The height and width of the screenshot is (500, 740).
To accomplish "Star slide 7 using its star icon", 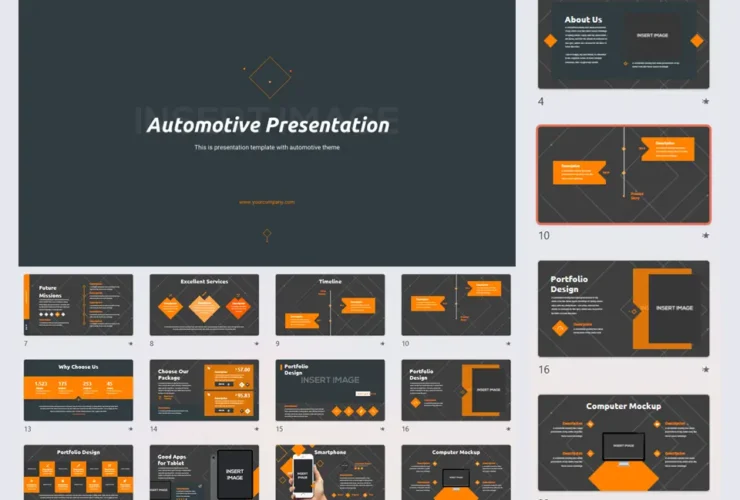I will point(131,344).
